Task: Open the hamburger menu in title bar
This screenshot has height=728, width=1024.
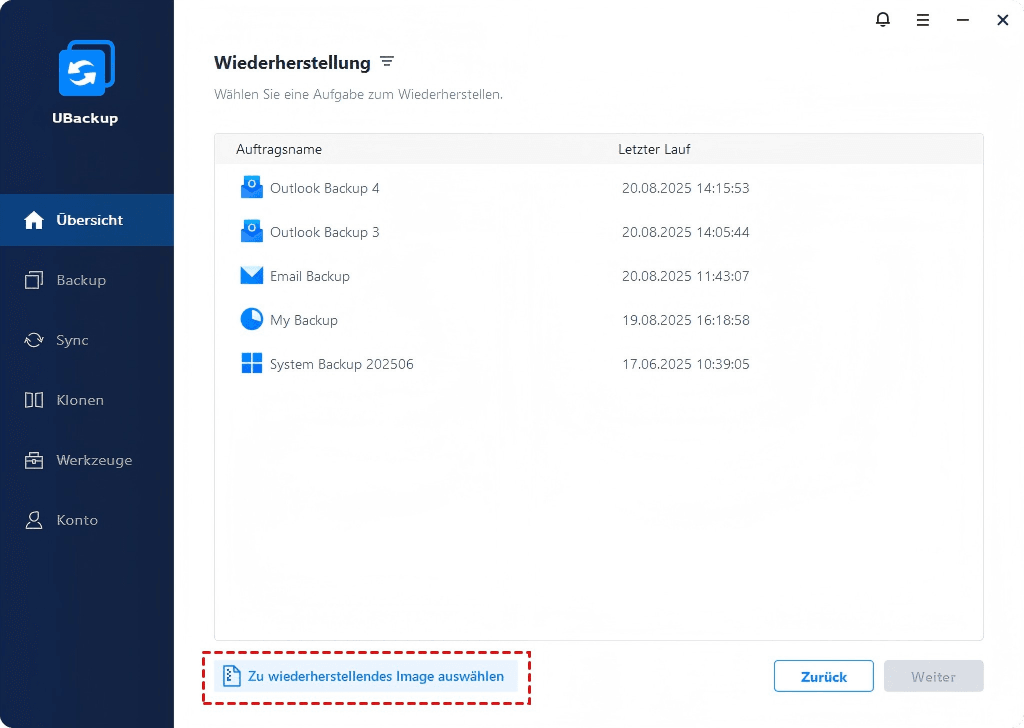Action: (923, 20)
